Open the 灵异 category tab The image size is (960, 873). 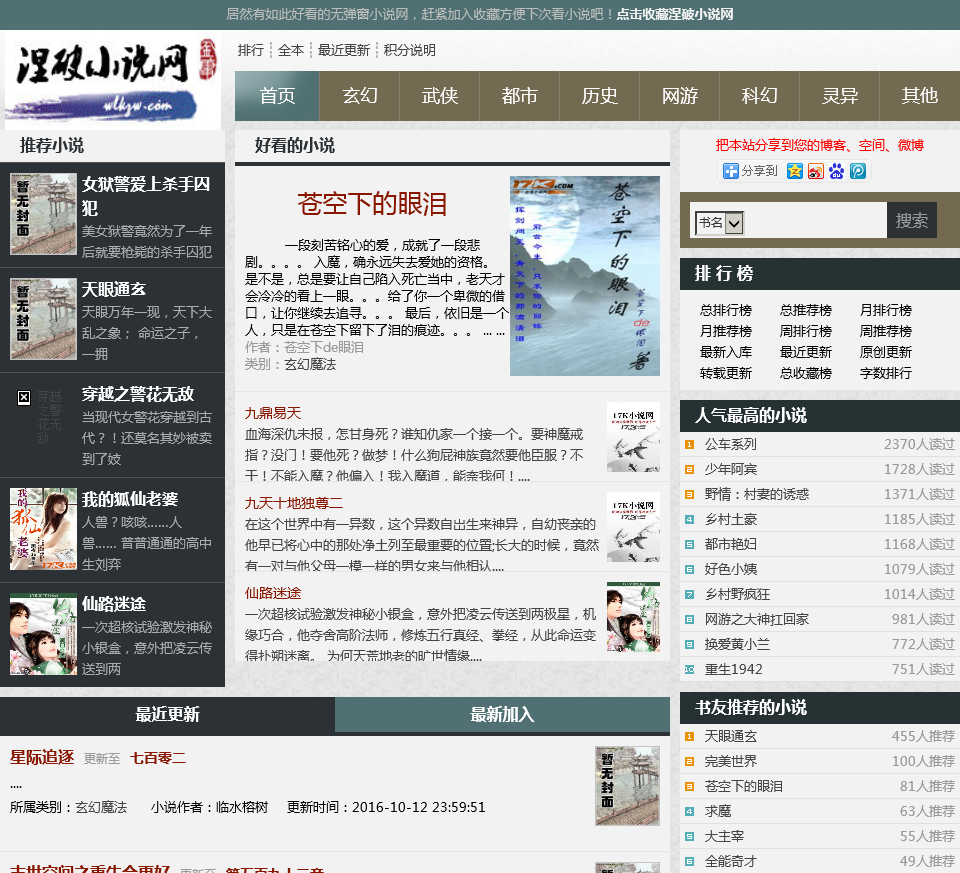tap(839, 96)
